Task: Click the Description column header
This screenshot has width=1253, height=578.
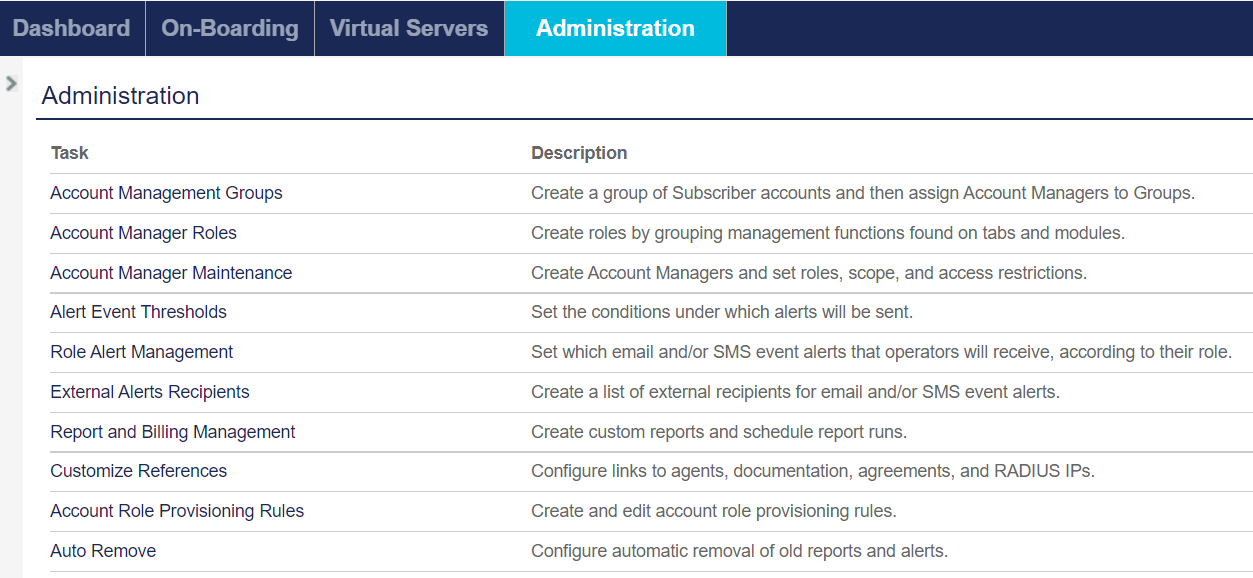Action: point(579,153)
